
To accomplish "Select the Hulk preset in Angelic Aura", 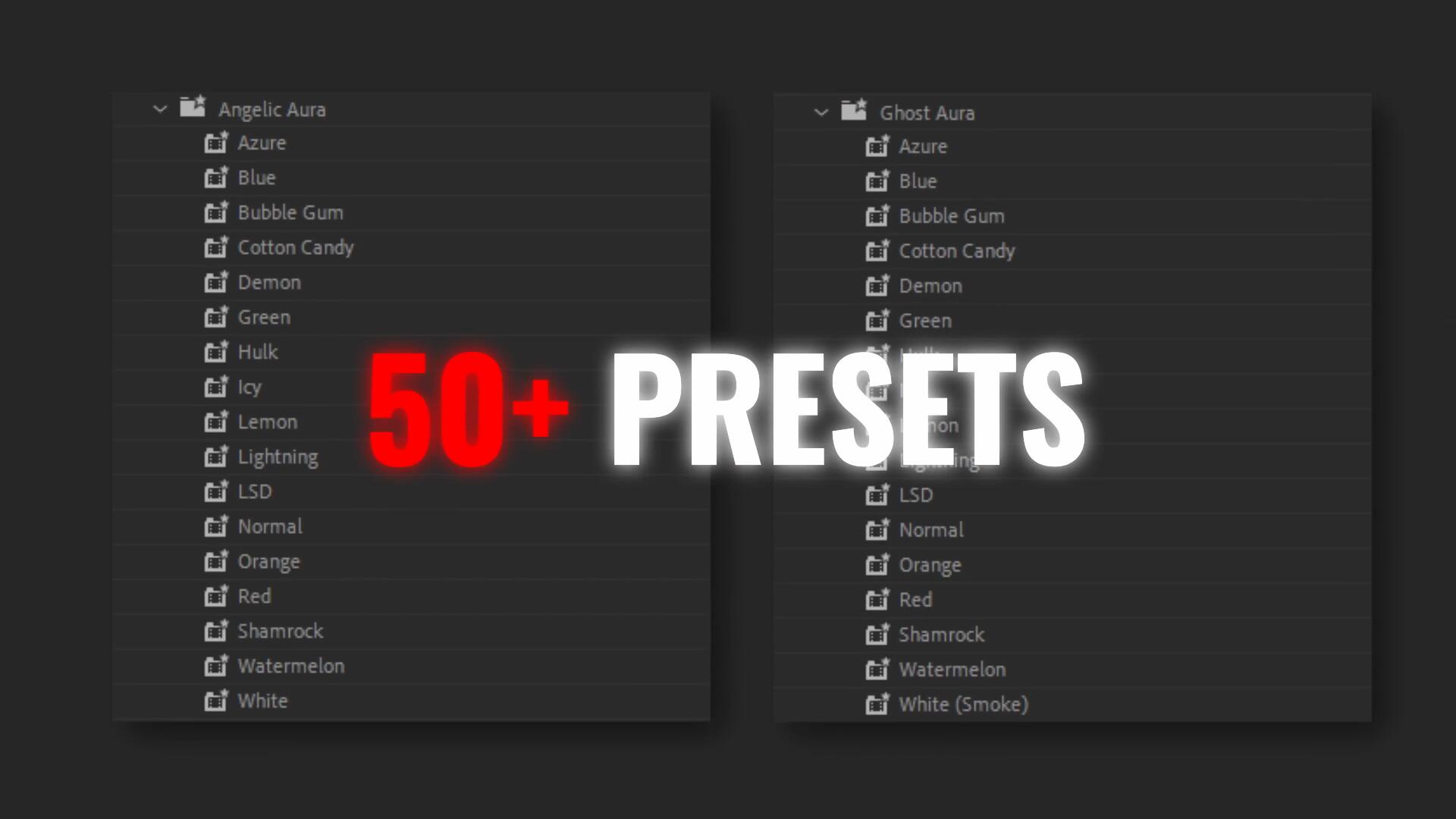I will (257, 352).
